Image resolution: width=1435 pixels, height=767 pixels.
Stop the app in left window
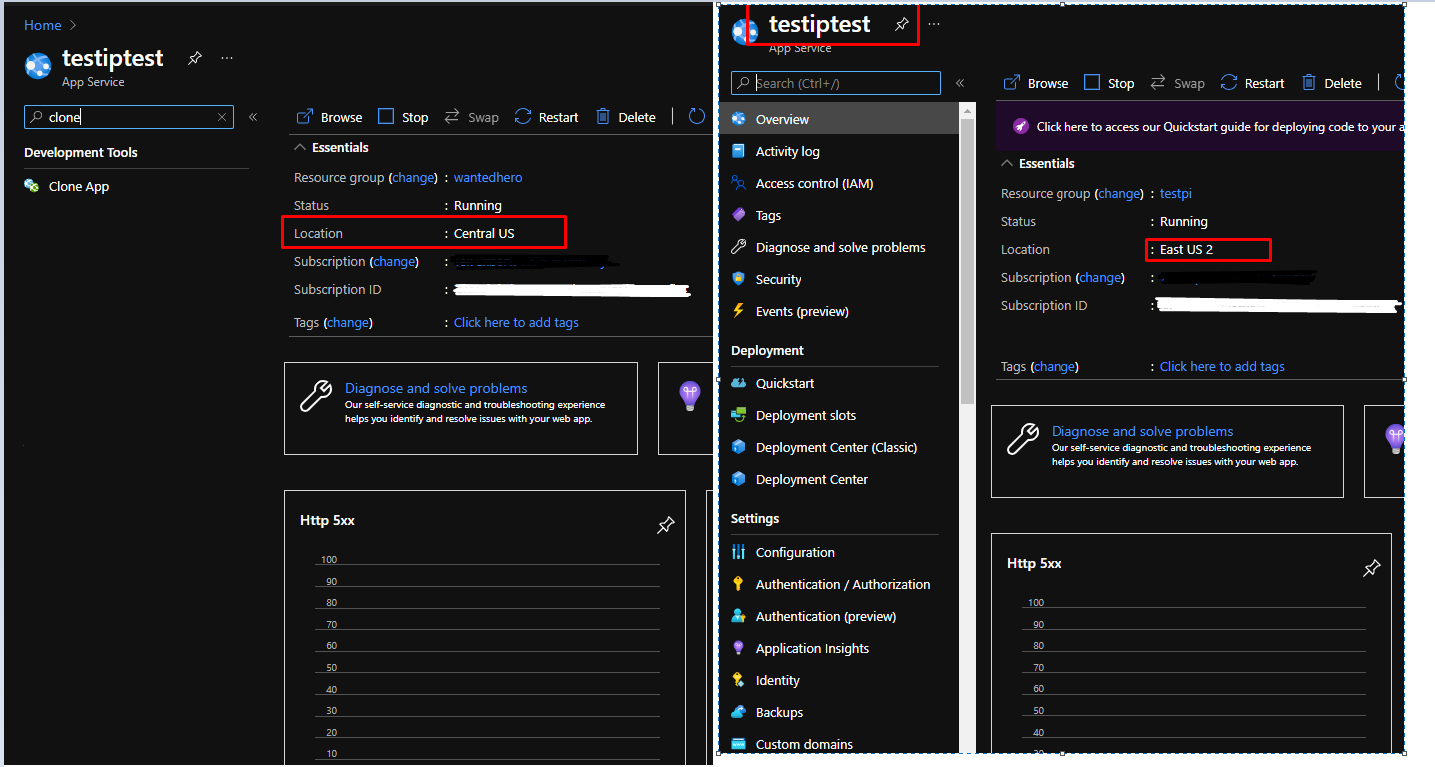tap(403, 117)
